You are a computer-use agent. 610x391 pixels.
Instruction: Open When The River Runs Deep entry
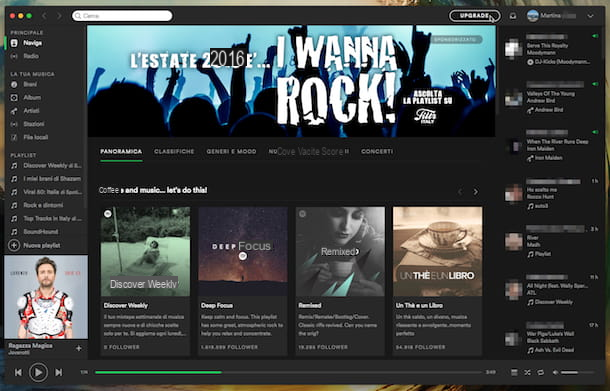tap(557, 142)
